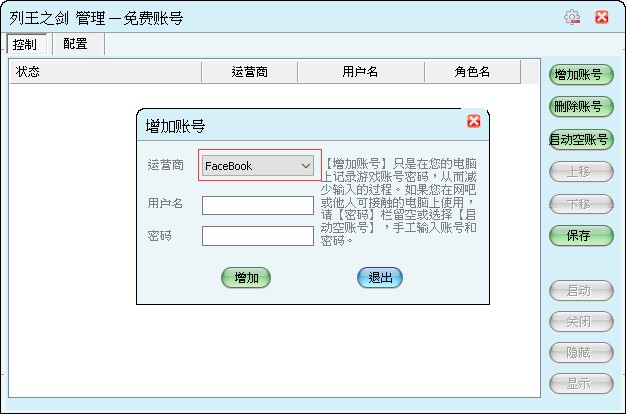Close the main 列王之剑 management window
This screenshot has height=414, width=627.
point(601,17)
